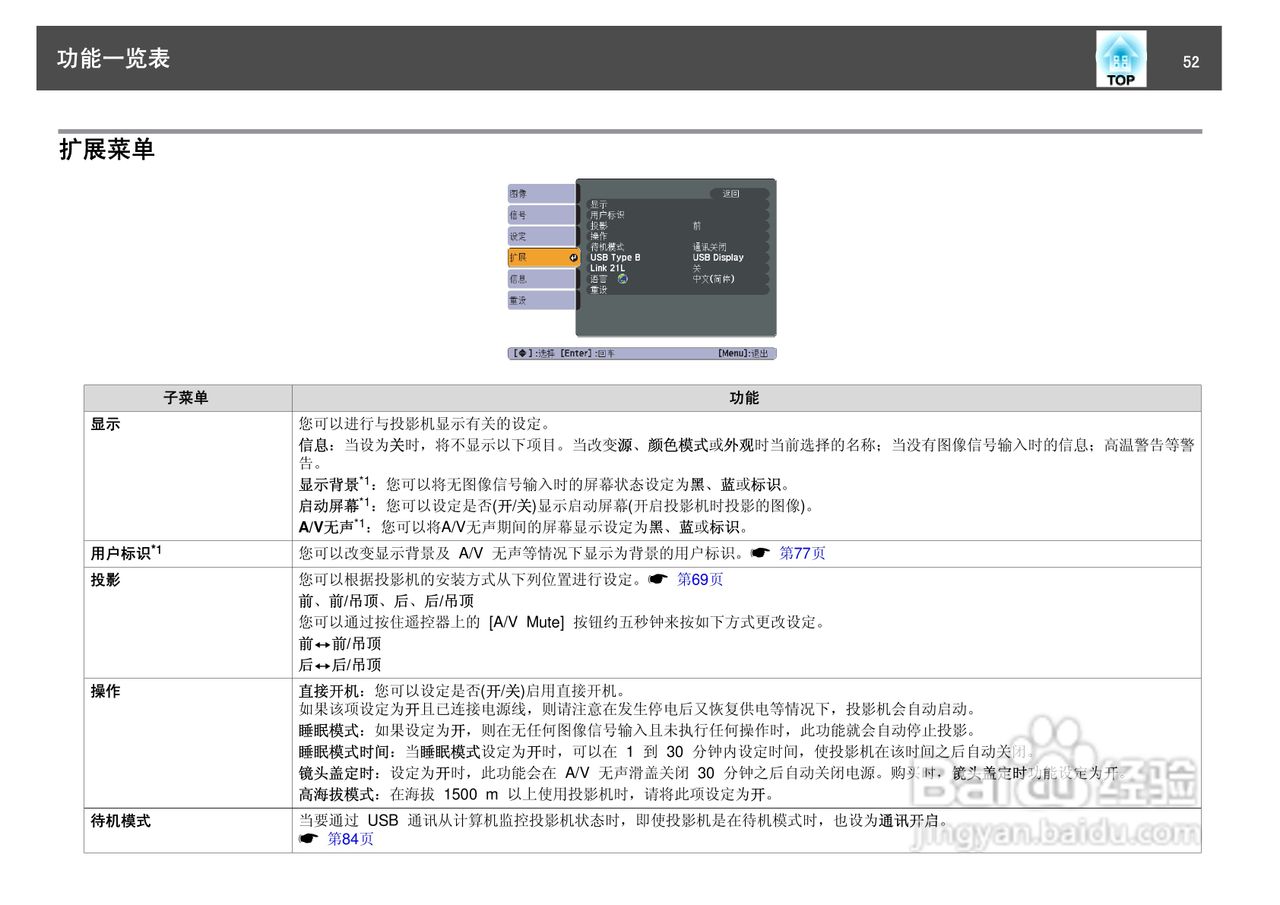1280x905 pixels.
Task: Click the 子菜单 column header
Action: tap(186, 398)
